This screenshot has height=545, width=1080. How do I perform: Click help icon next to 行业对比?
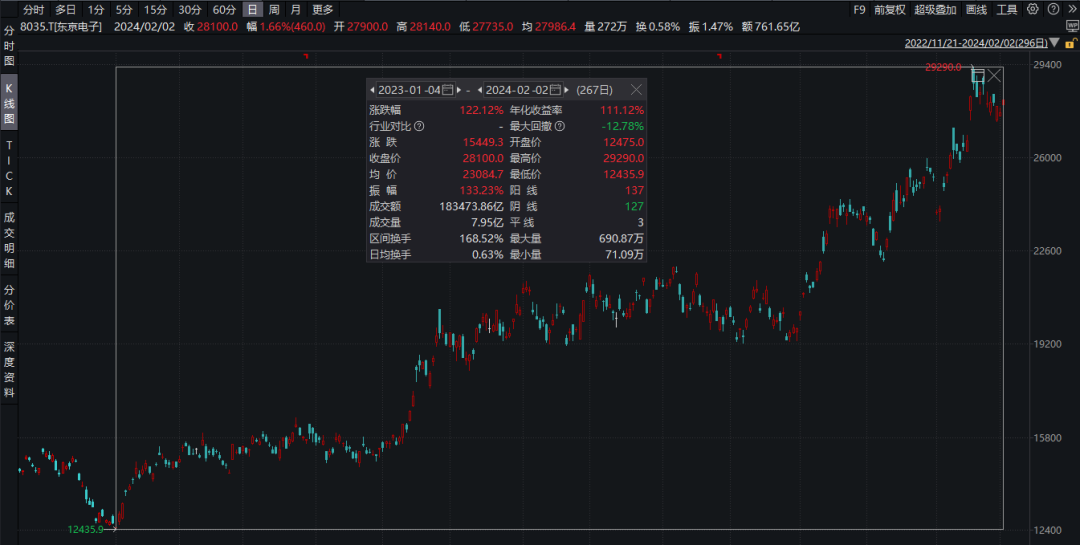point(419,127)
